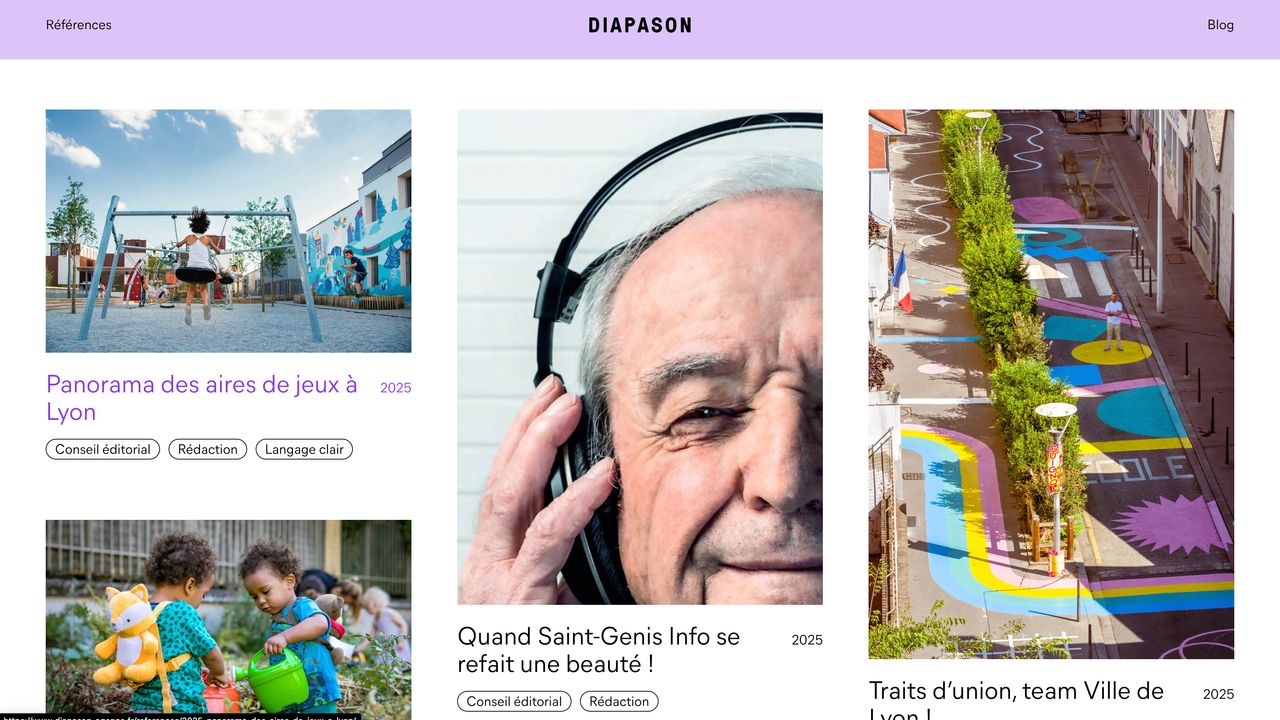Select the 'Langage clair' tag

click(304, 450)
